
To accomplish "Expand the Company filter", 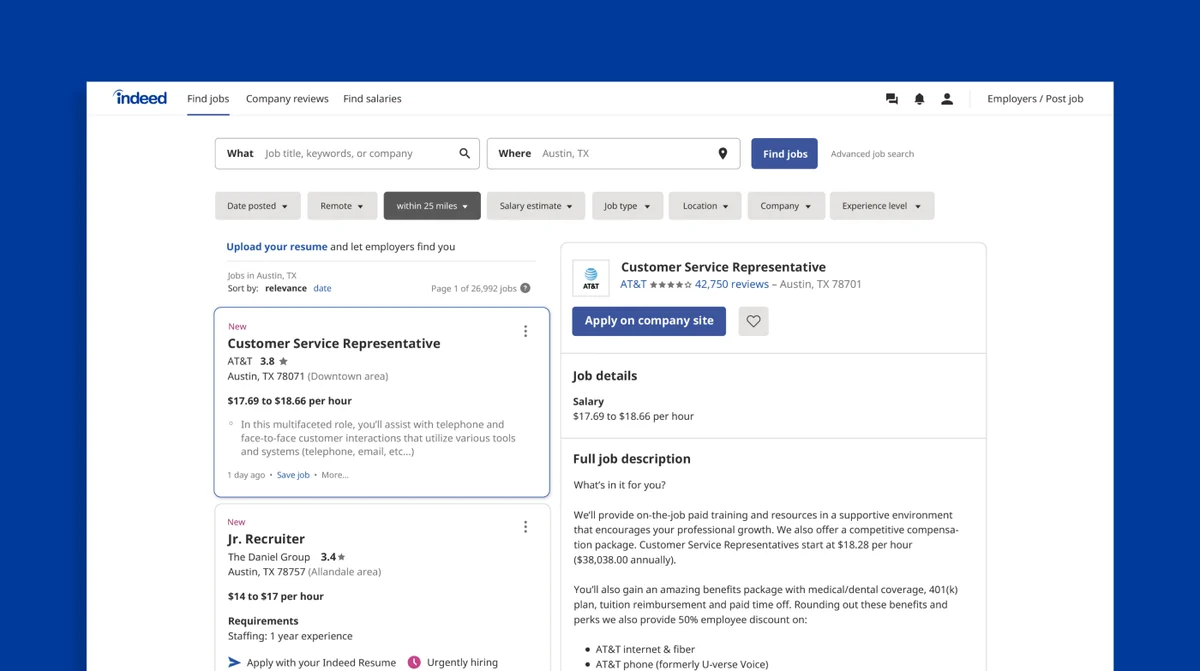I will [x=786, y=206].
